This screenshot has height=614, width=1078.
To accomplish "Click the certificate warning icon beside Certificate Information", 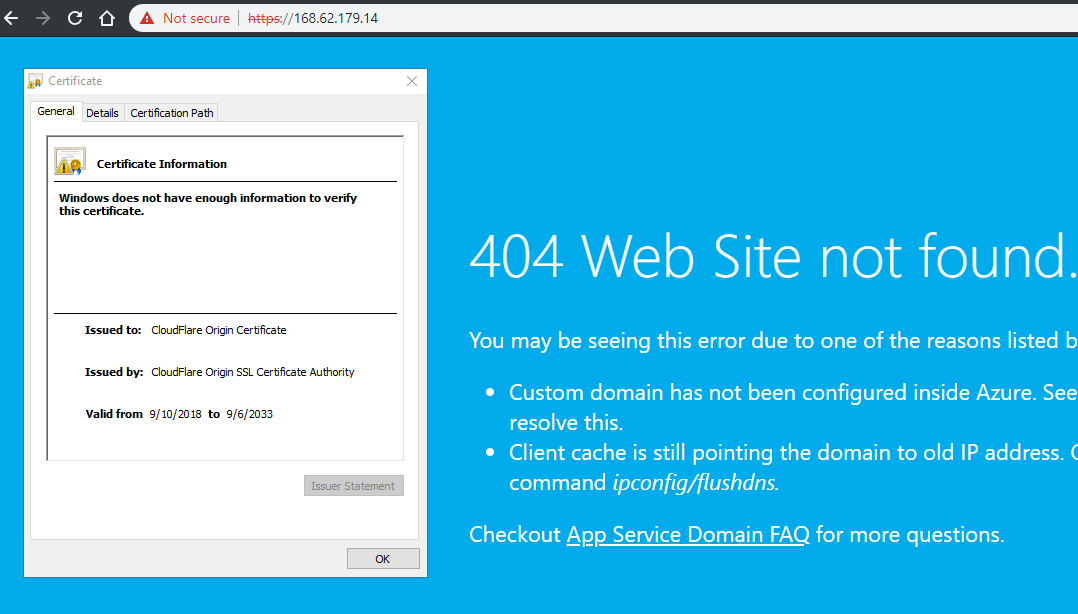I will 70,162.
